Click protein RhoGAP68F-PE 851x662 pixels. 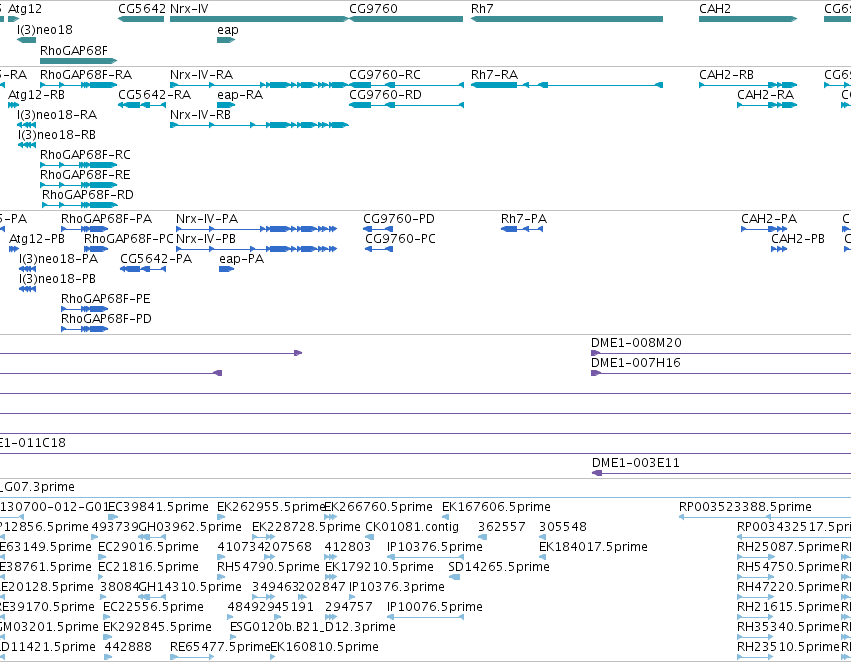point(105,299)
